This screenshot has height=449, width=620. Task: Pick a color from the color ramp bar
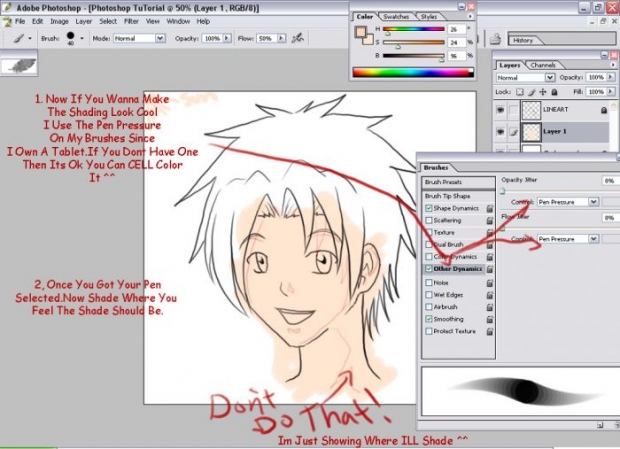coord(412,73)
